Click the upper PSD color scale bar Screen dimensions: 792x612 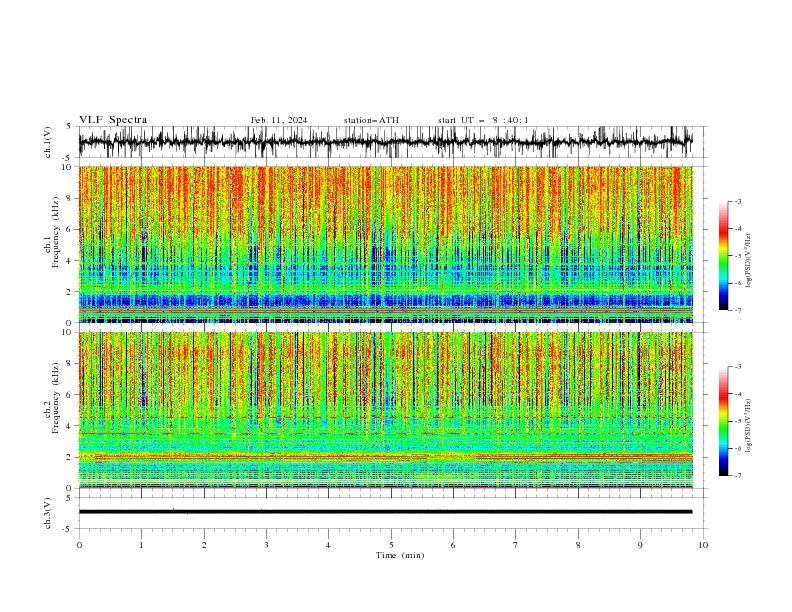point(723,256)
